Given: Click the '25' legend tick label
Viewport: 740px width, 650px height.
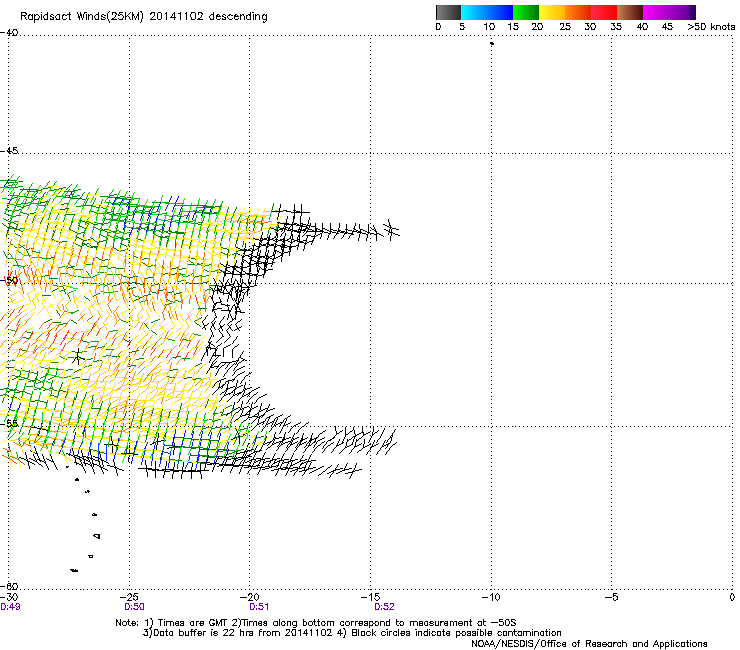Looking at the screenshot, I should pyautogui.click(x=565, y=27).
